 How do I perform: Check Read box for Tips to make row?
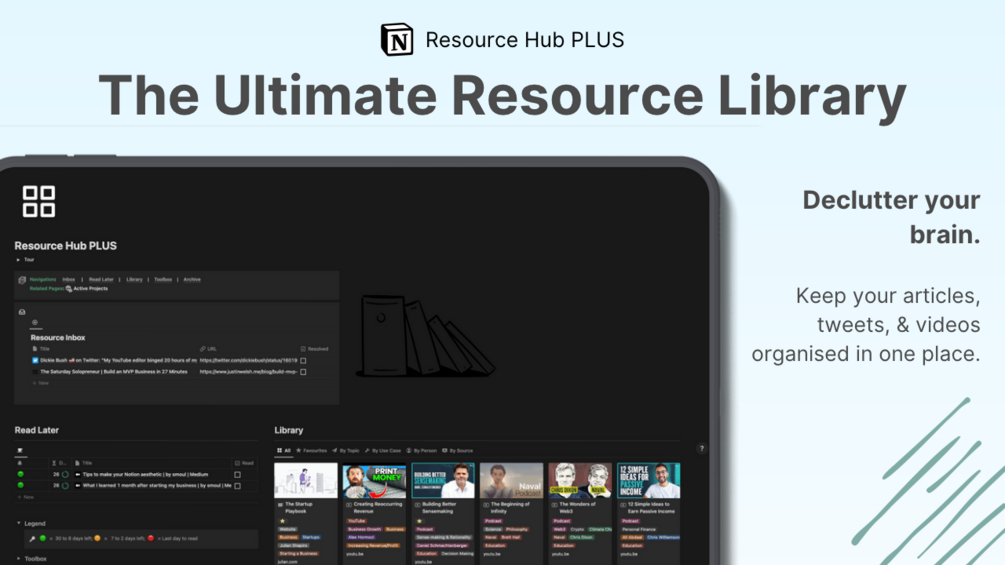point(238,475)
